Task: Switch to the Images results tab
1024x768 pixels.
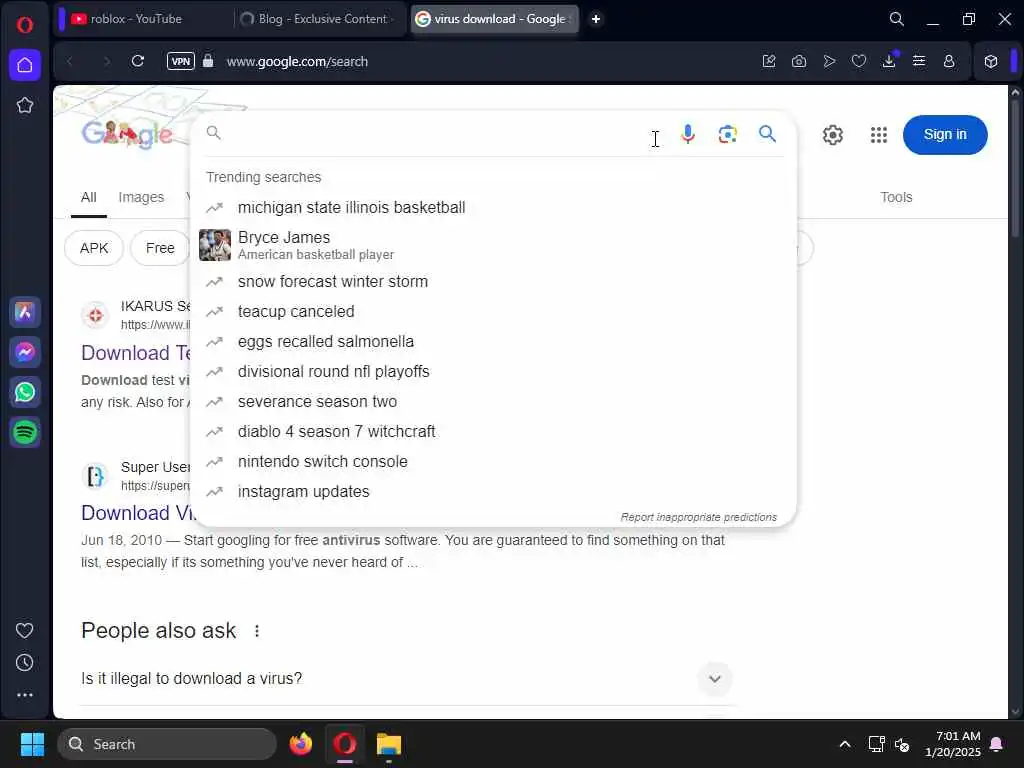Action: click(x=141, y=197)
